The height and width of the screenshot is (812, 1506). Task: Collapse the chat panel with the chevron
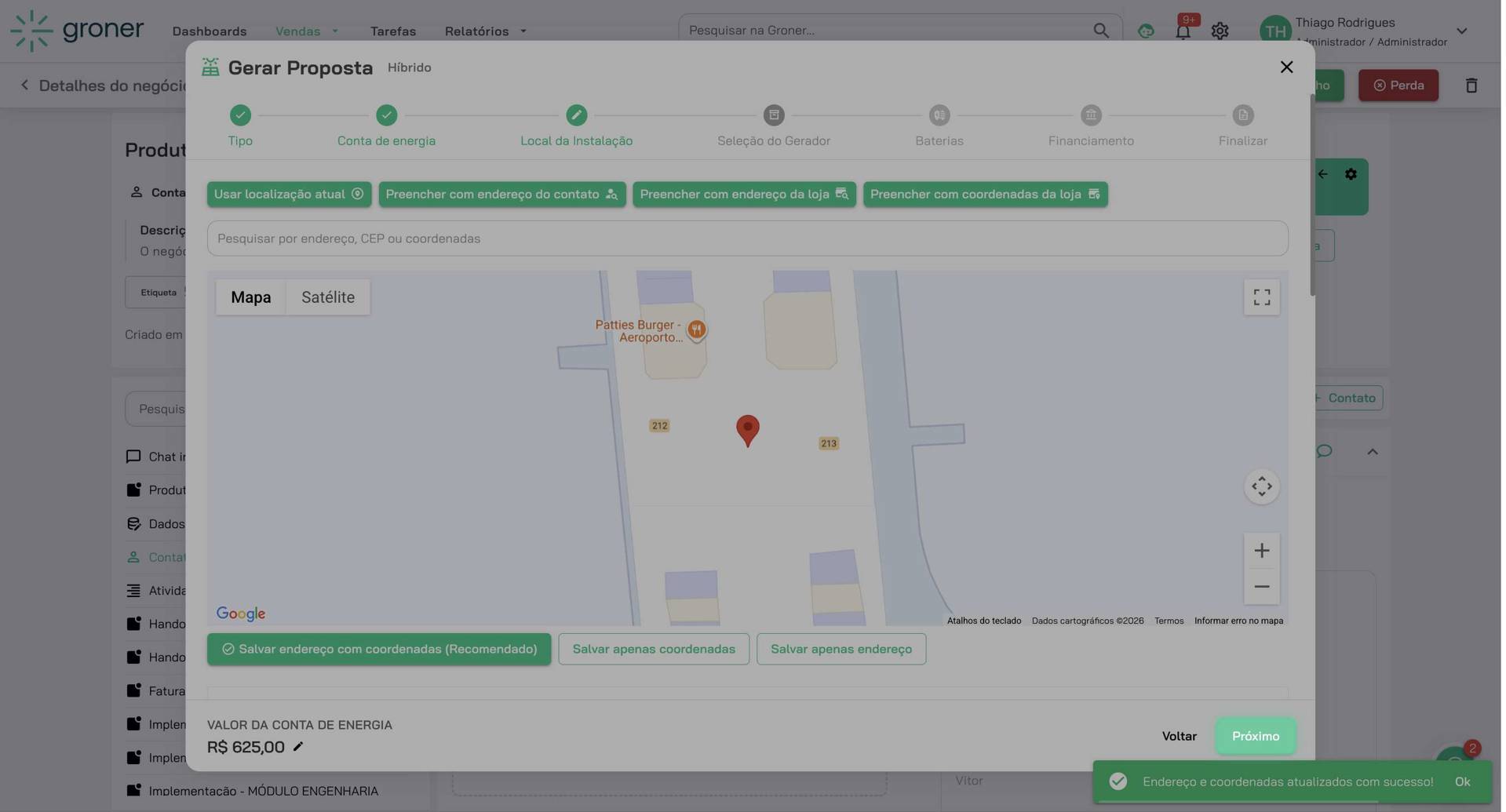coord(1373,451)
